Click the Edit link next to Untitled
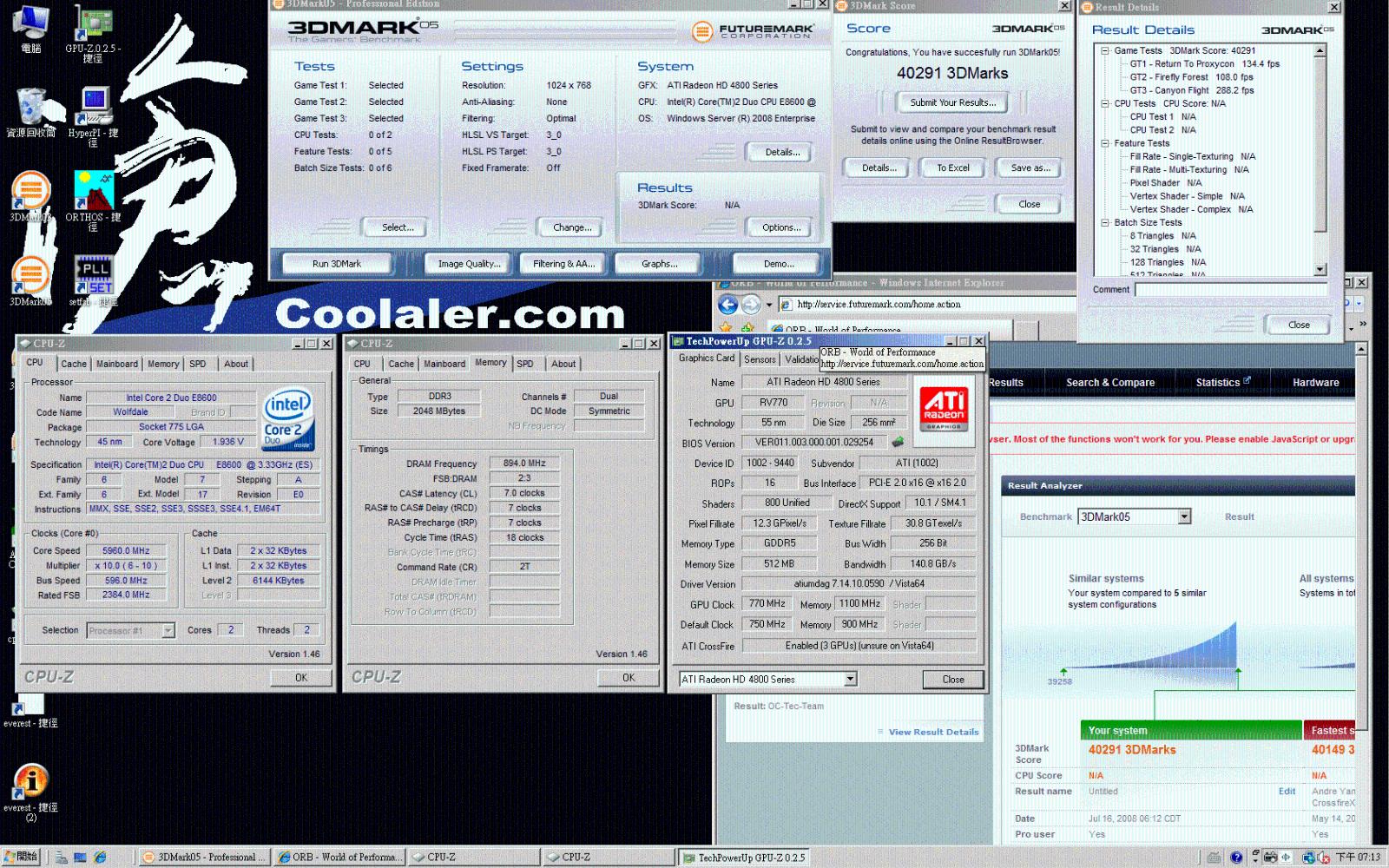Image resolution: width=1389 pixels, height=868 pixels. click(x=1287, y=792)
